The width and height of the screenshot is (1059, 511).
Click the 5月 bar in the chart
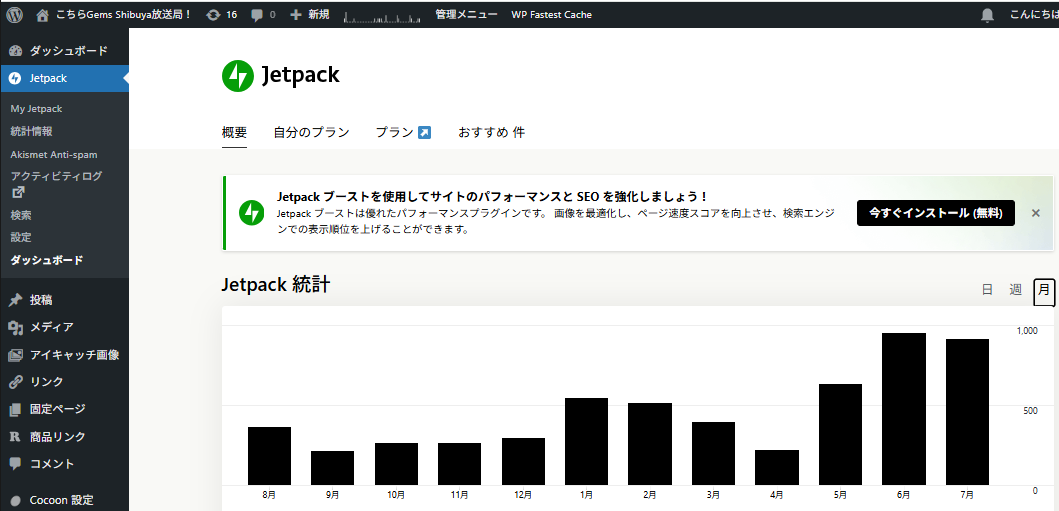pos(840,435)
